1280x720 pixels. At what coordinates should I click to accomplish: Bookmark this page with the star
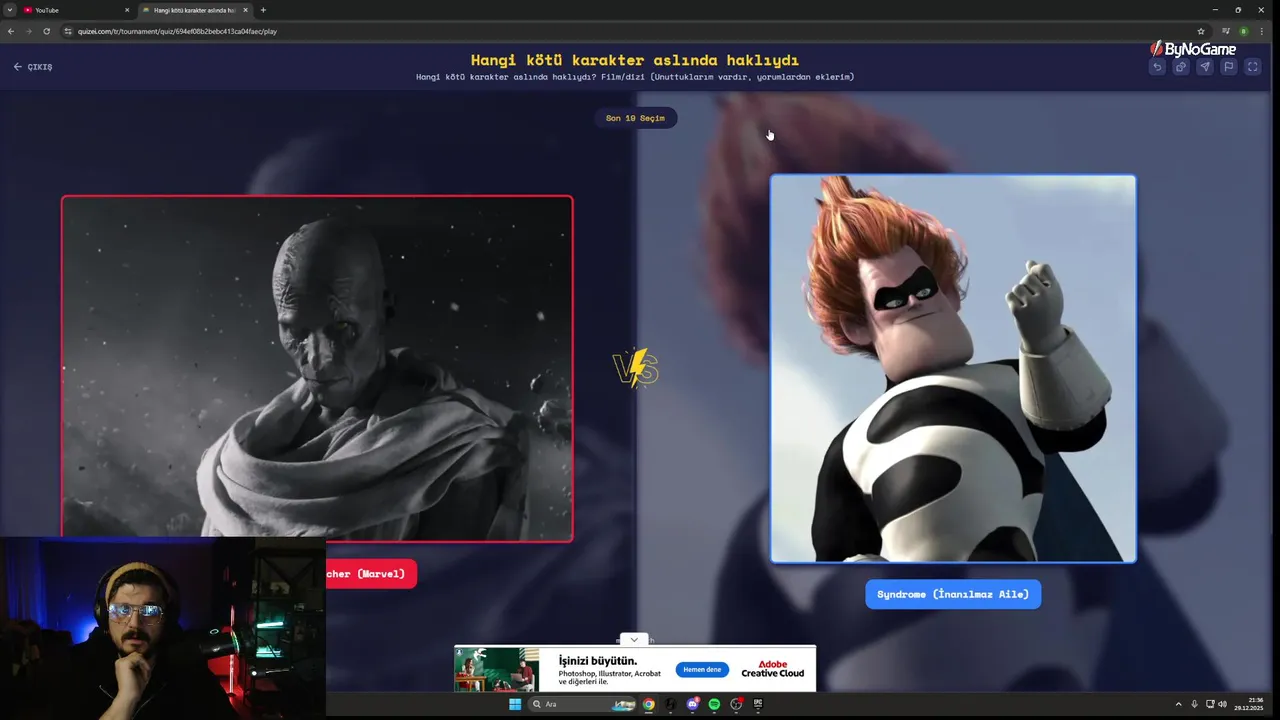1201,31
